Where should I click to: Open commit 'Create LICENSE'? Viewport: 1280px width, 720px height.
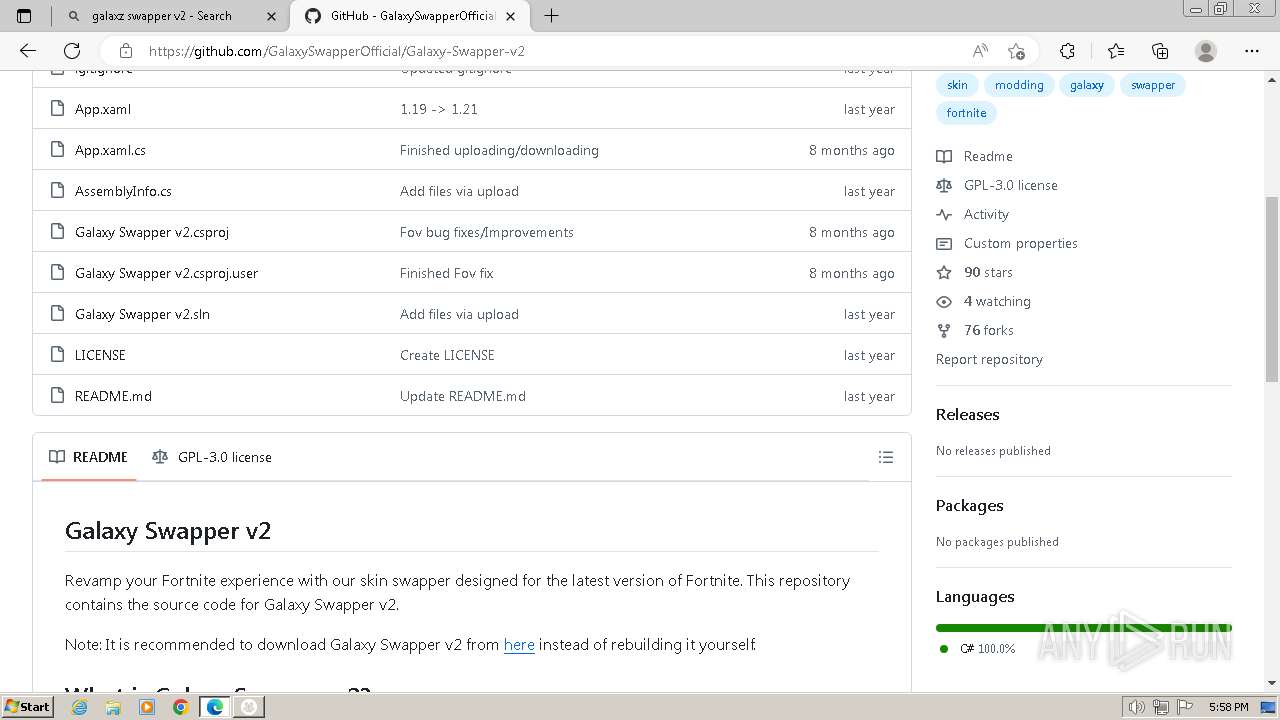pyautogui.click(x=447, y=355)
